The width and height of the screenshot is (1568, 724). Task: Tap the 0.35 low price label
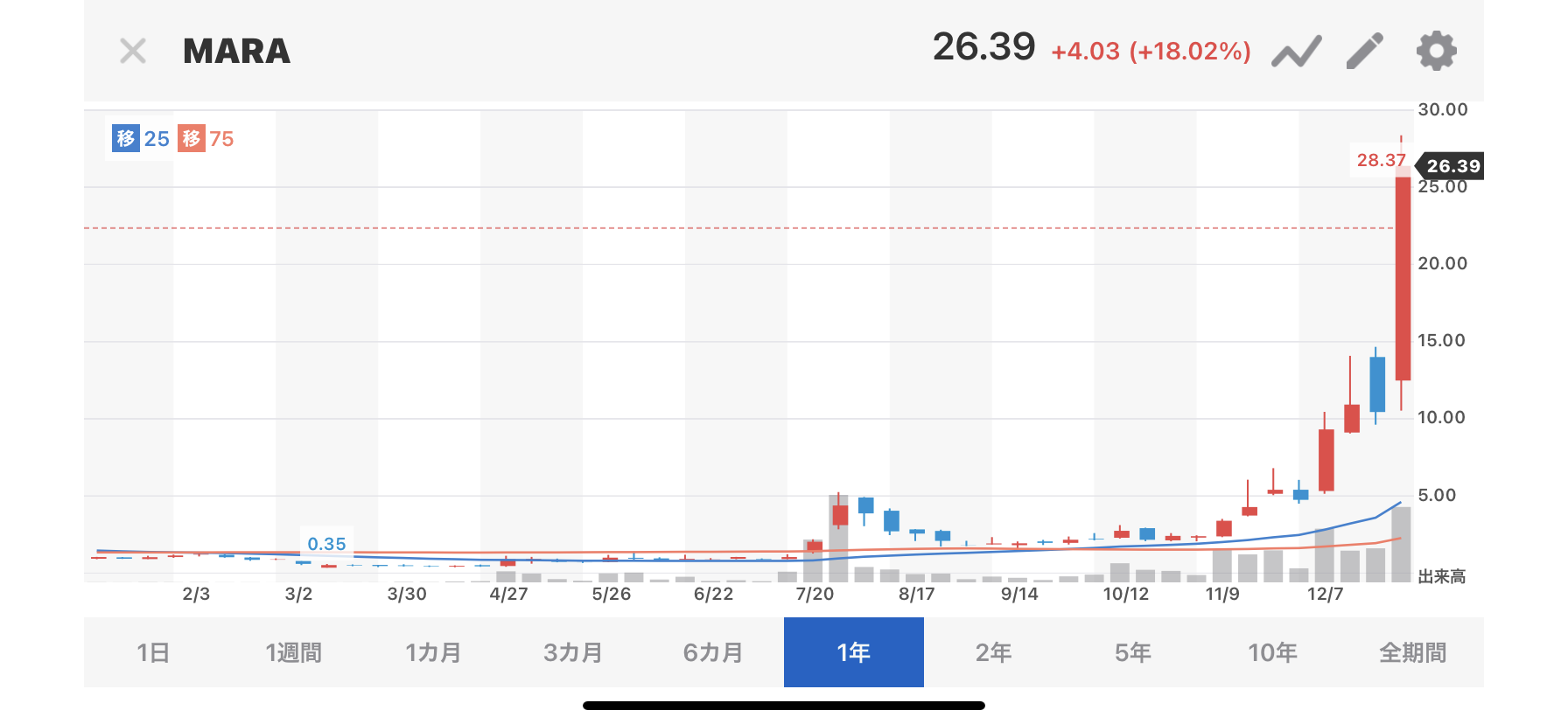(x=326, y=544)
